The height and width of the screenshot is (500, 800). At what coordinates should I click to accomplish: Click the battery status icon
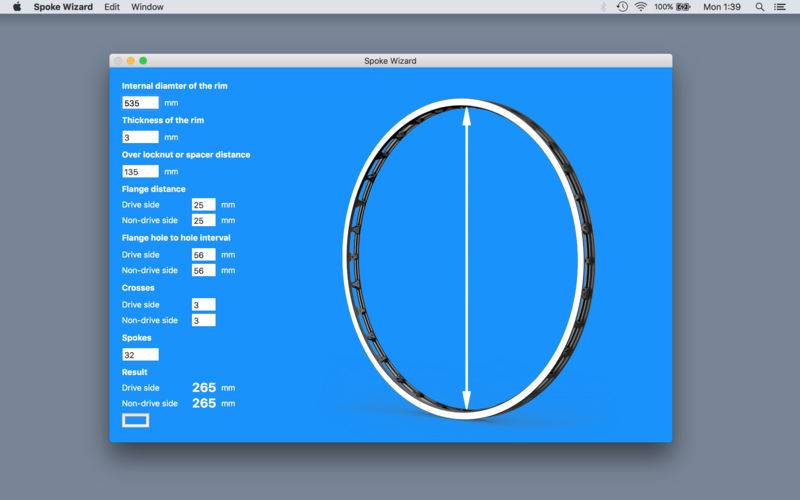point(683,7)
